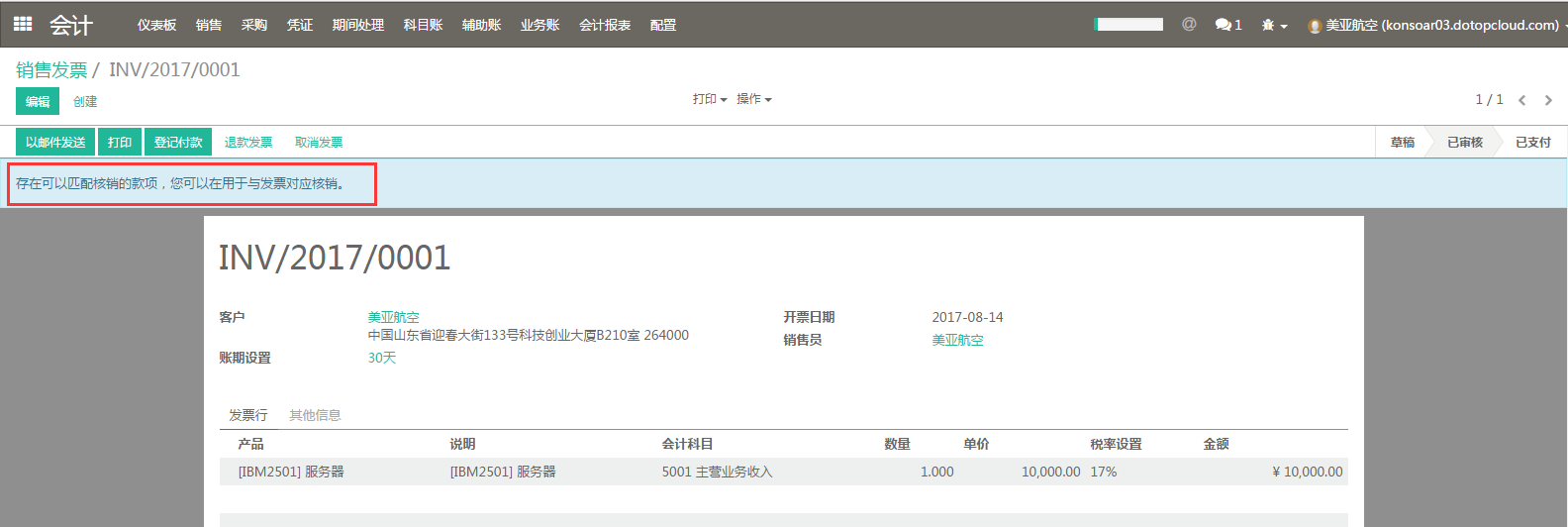The width and height of the screenshot is (1568, 527).
Task: Click the 产品 column header
Action: click(250, 444)
